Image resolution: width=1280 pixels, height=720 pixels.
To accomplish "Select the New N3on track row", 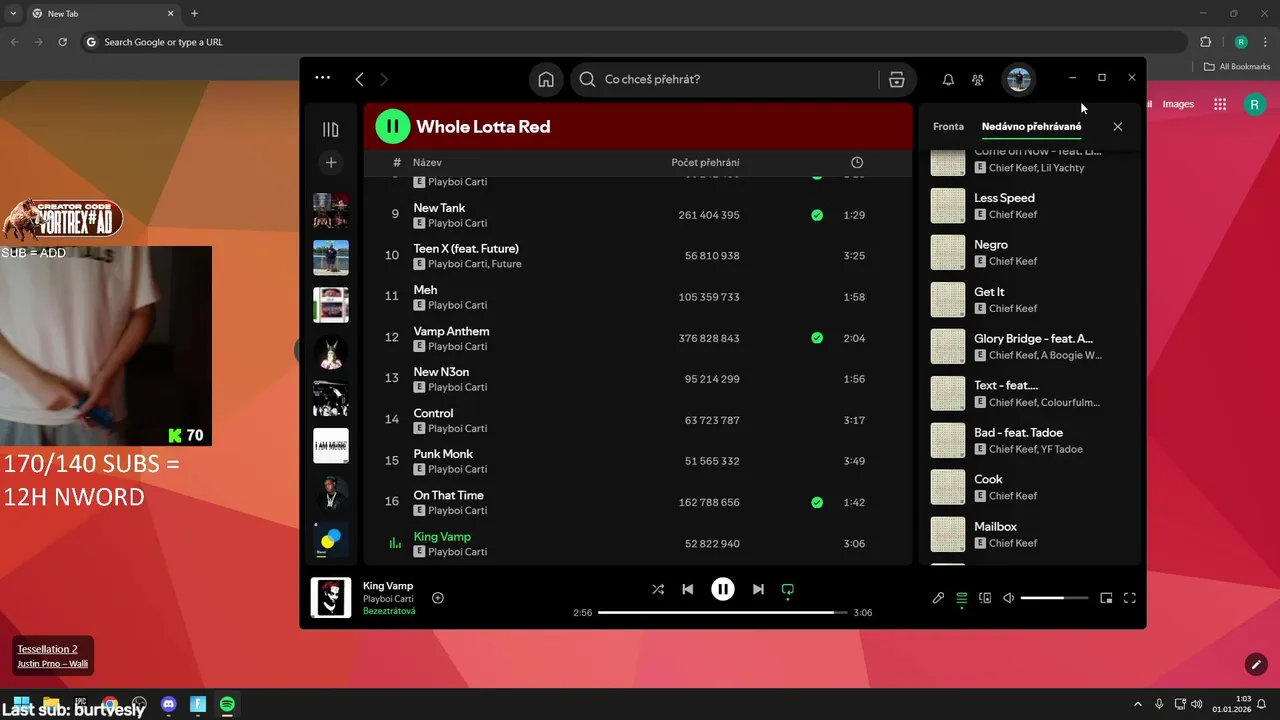I will click(x=638, y=379).
